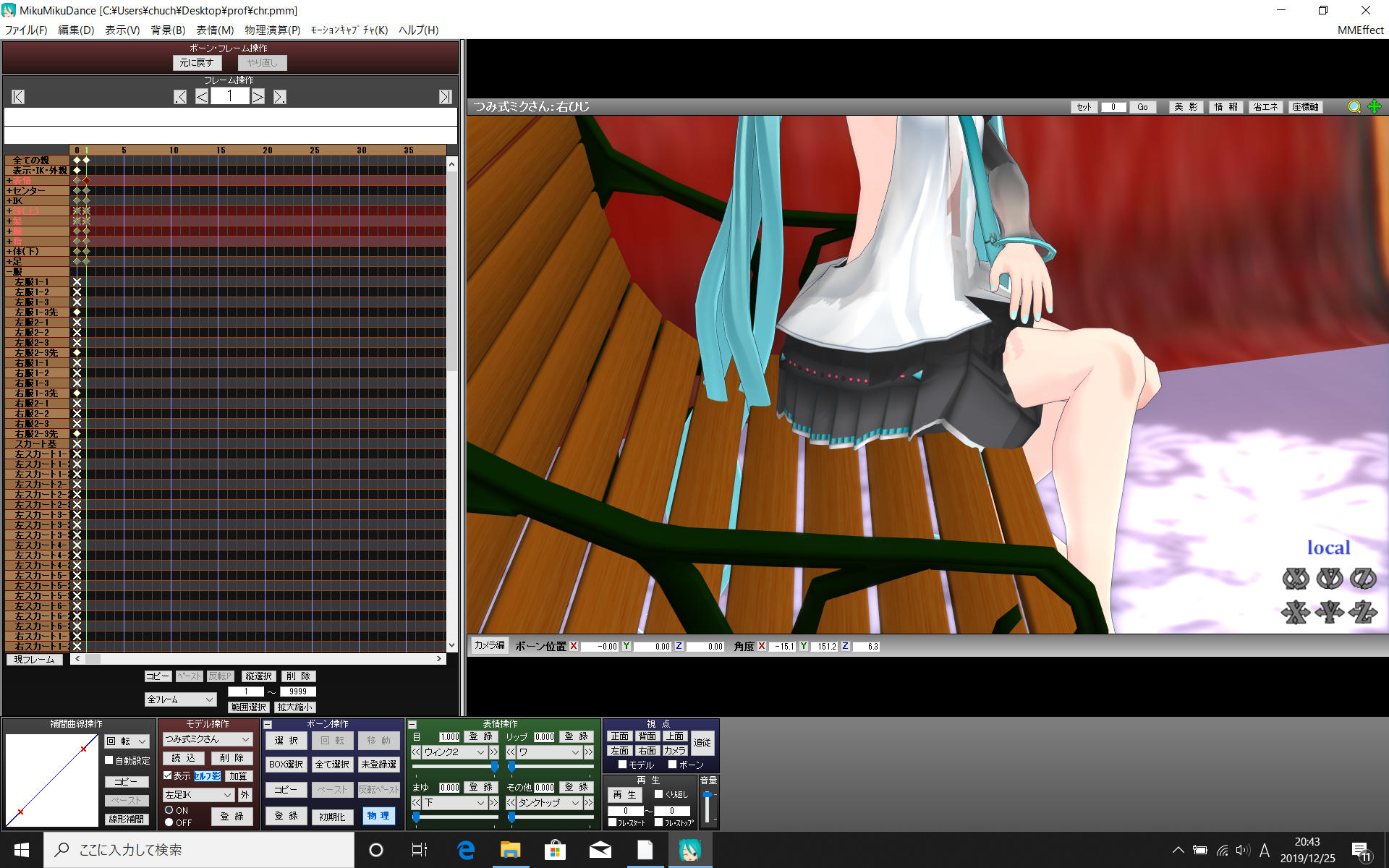Toggle auto-setting checkbox in interpolation panel
The width and height of the screenshot is (1389, 868).
click(109, 760)
